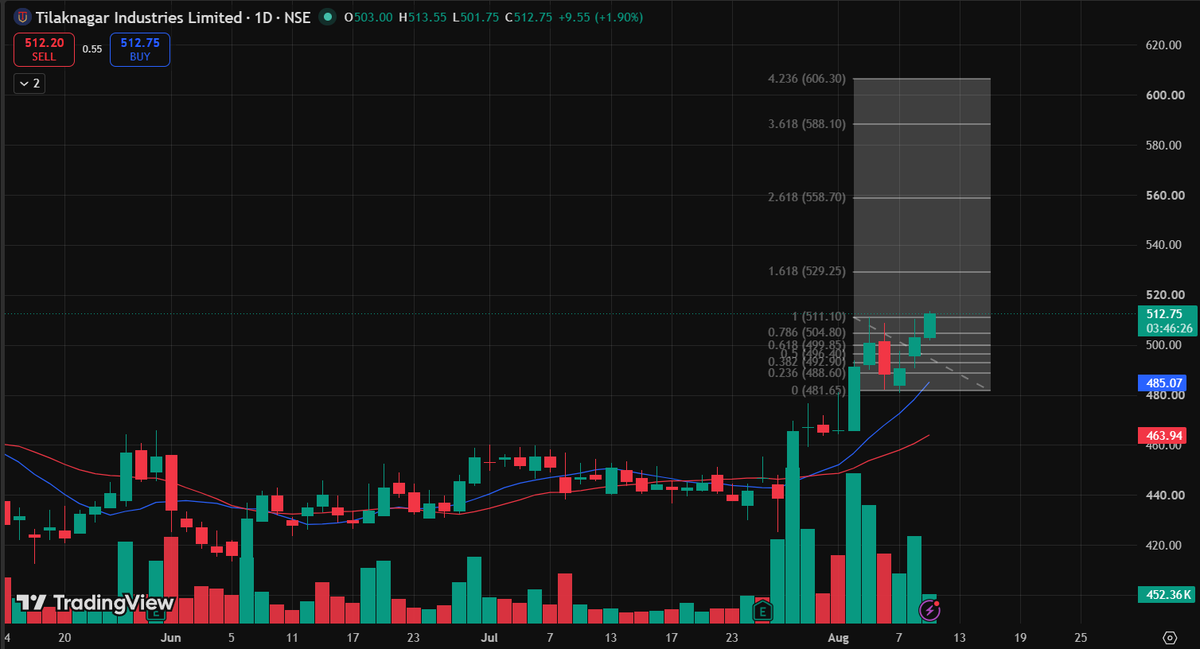The height and width of the screenshot is (649, 1200).
Task: Select the Fib level label 1.618 (529.25)
Action: (807, 271)
